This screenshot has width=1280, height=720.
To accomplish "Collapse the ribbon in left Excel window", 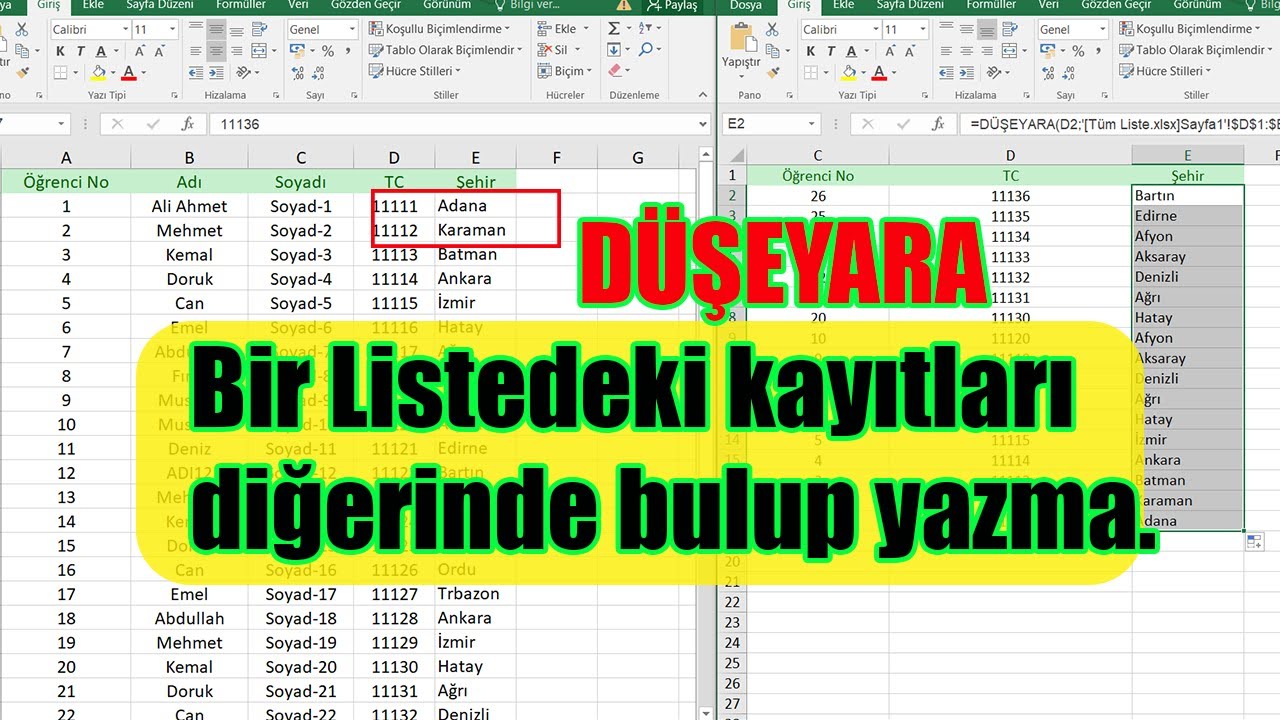I will pos(703,95).
